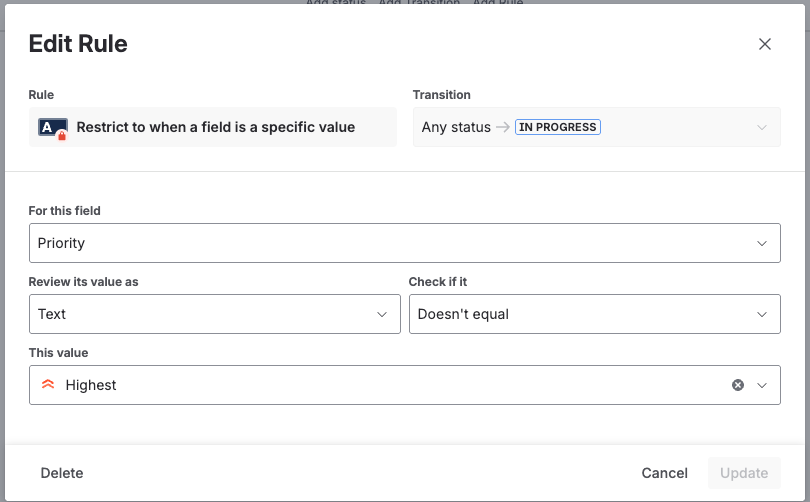Expand the Transition field chevron
Image resolution: width=810 pixels, height=502 pixels.
click(x=762, y=128)
